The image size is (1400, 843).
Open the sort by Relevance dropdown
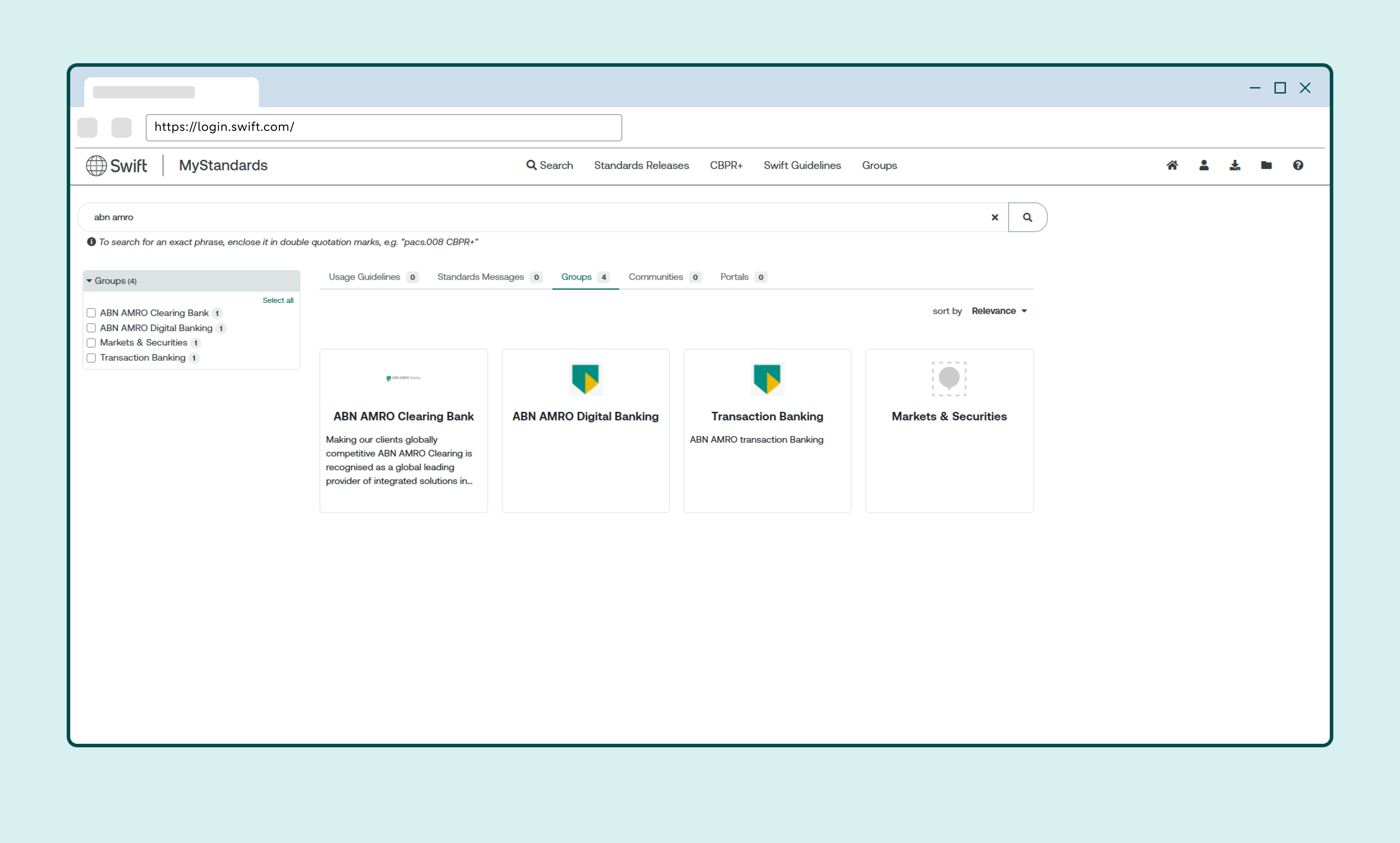(999, 311)
